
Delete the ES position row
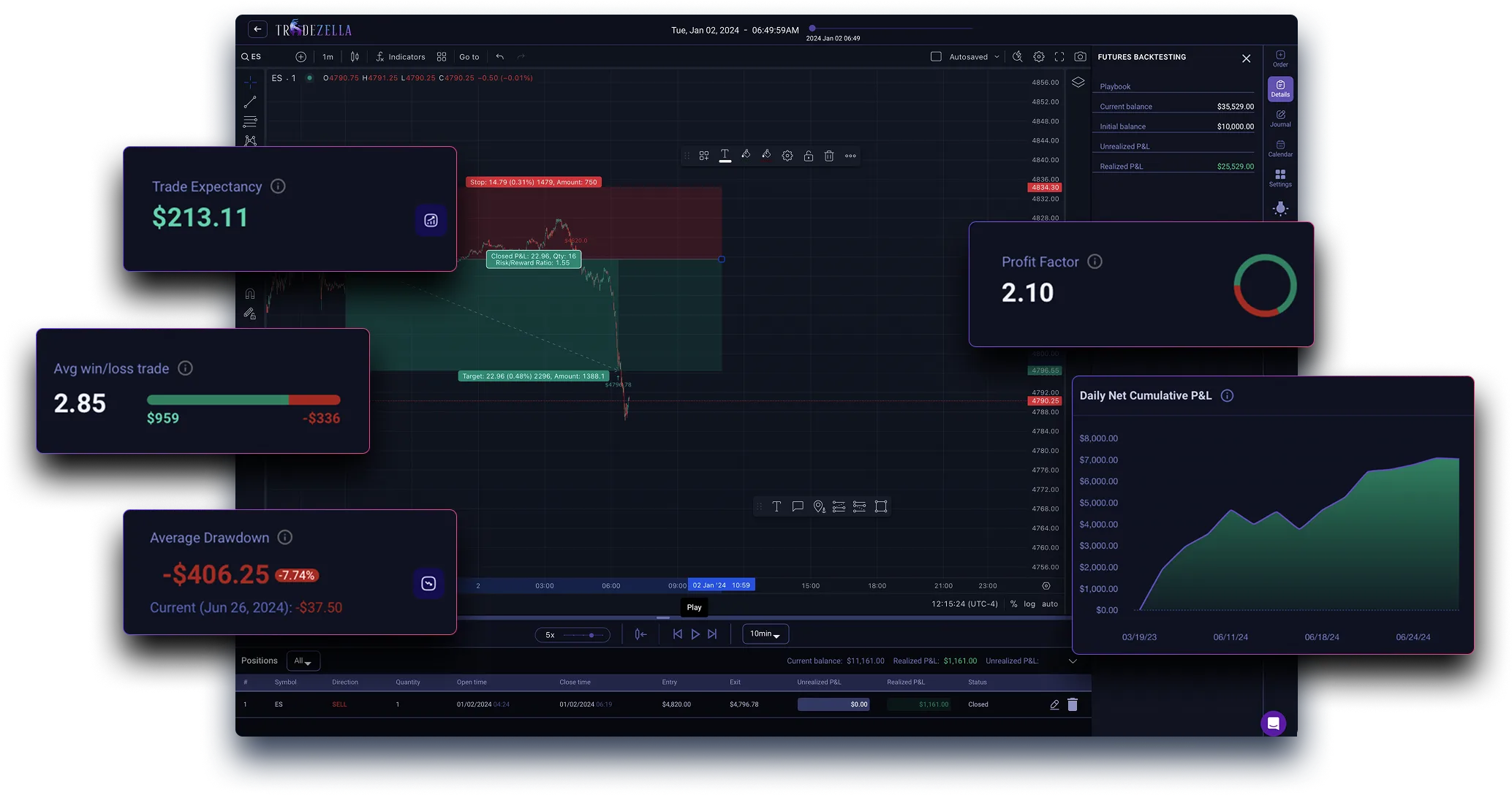point(1072,704)
